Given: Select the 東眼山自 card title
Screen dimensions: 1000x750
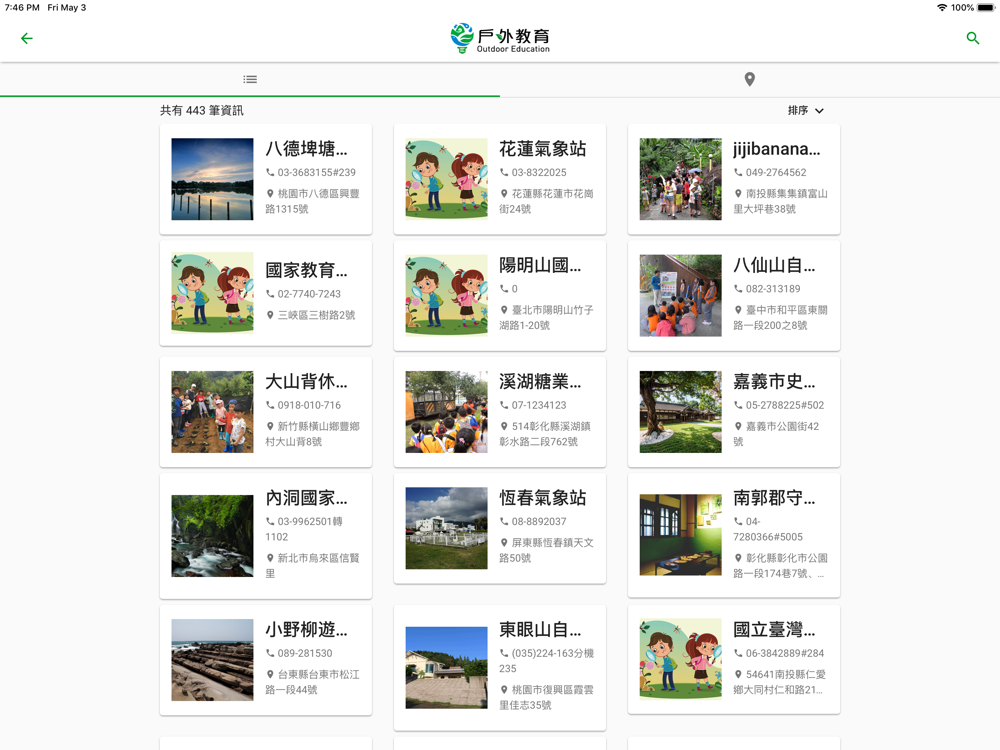Looking at the screenshot, I should point(540,629).
